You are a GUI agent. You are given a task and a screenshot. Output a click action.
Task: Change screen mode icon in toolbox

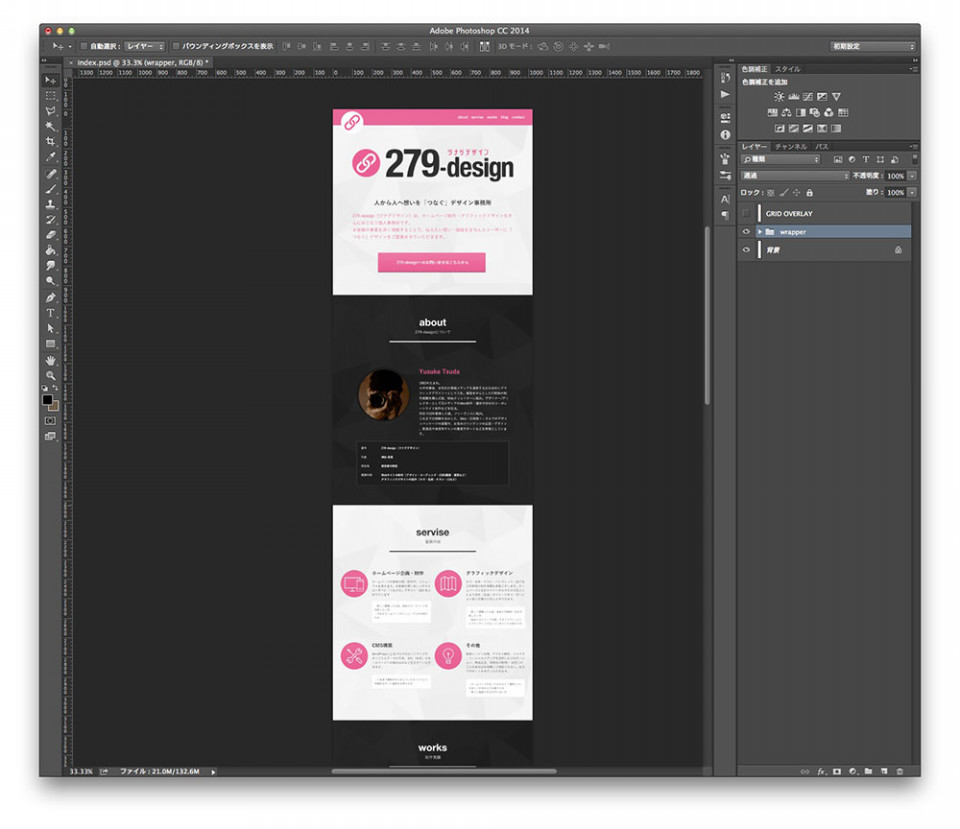point(50,437)
